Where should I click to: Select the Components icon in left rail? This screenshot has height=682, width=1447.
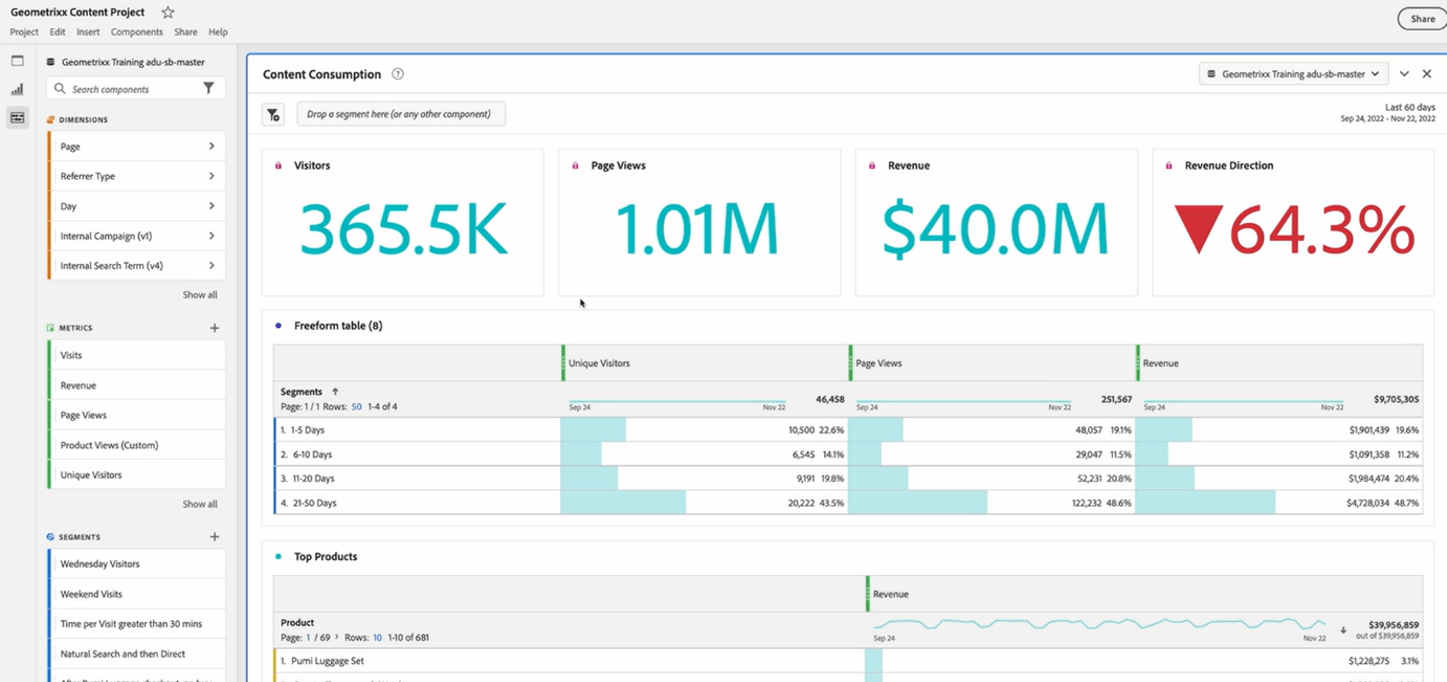(17, 118)
